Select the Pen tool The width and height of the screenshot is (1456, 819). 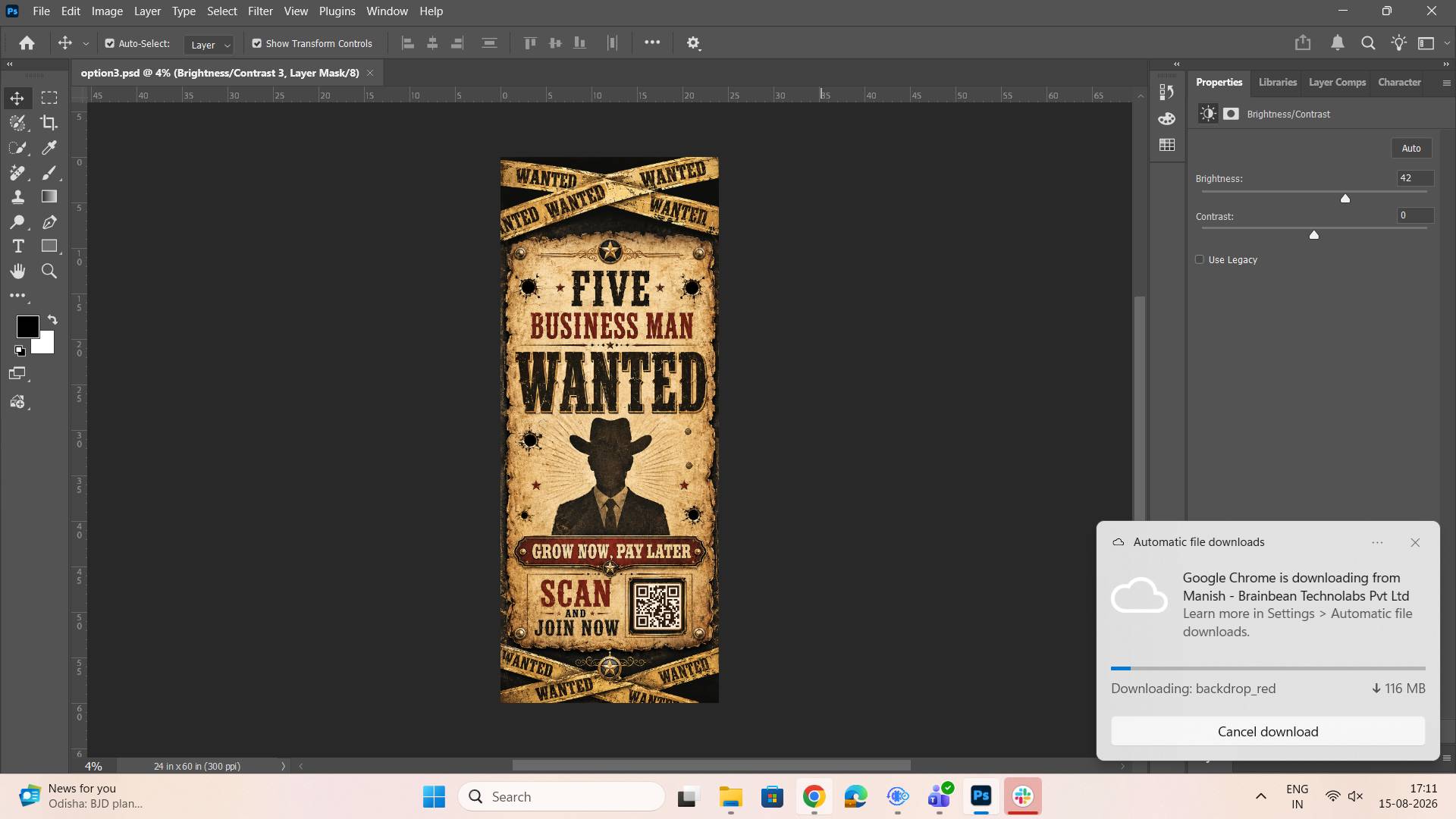pyautogui.click(x=49, y=222)
